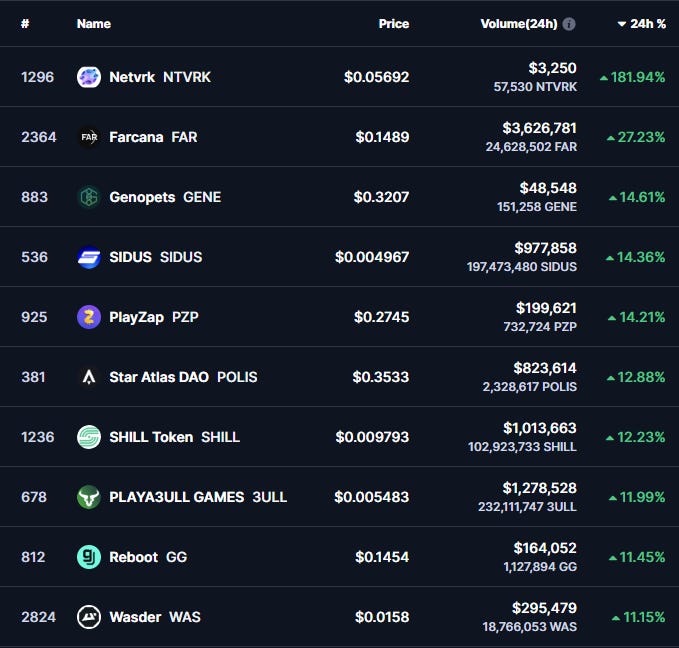Screen dimensions: 679x648
Task: Click rank number 2824
Action: 39,617
